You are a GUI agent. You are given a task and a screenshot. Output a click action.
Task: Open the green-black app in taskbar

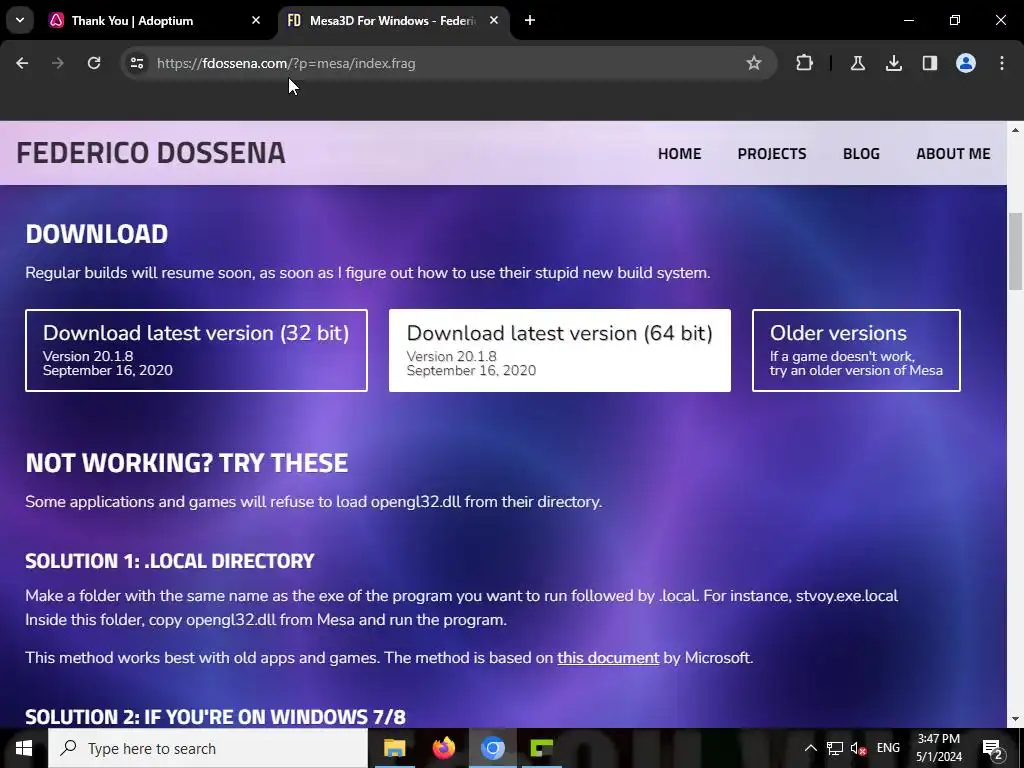(x=542, y=748)
